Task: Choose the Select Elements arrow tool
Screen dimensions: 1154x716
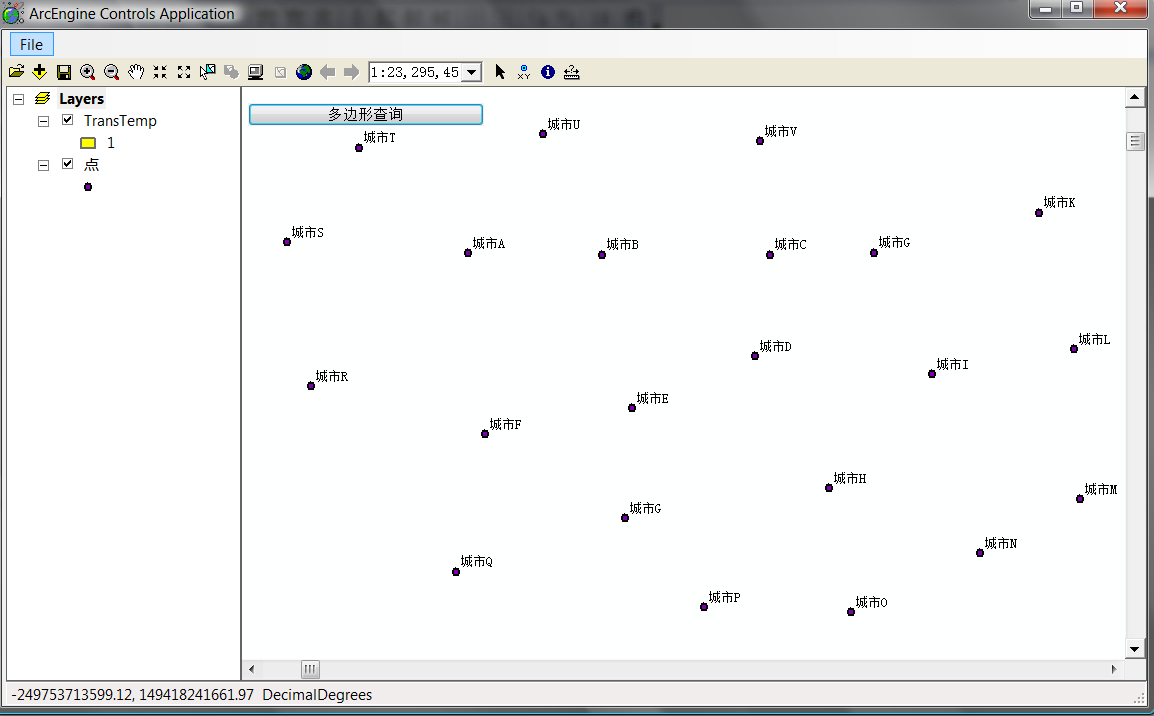Action: pos(500,72)
